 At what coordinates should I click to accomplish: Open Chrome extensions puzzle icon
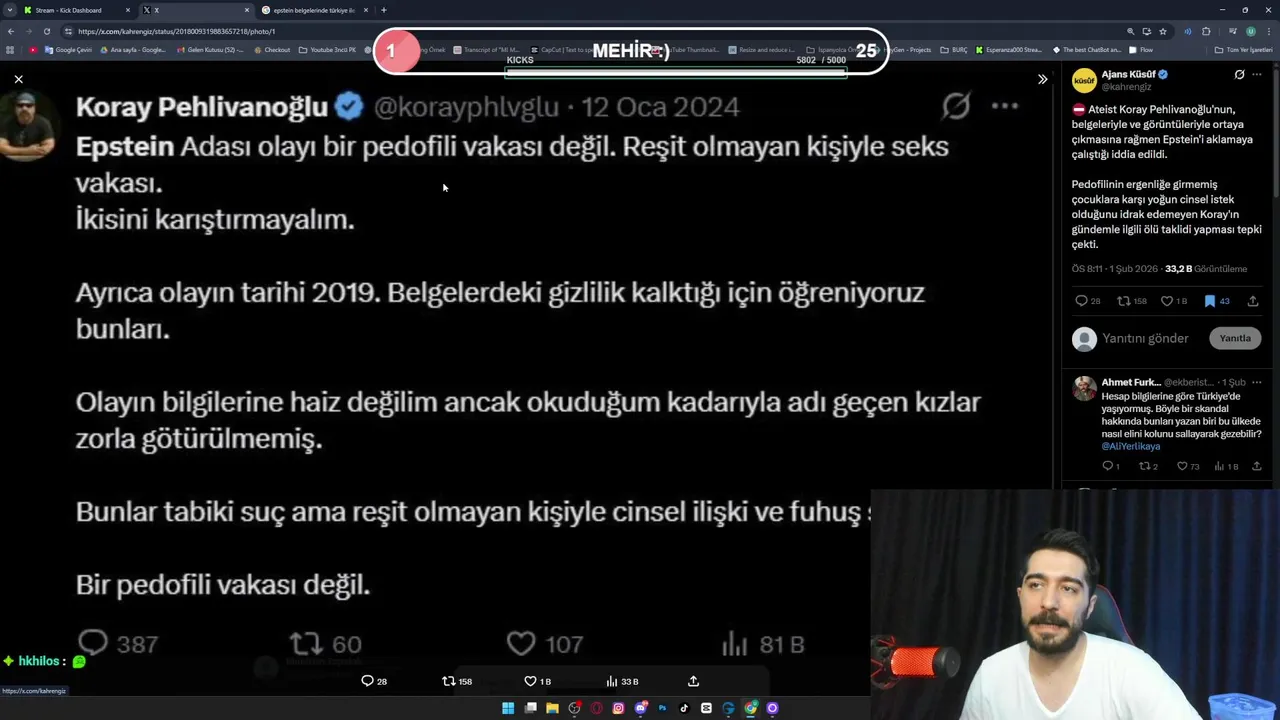click(x=1206, y=31)
